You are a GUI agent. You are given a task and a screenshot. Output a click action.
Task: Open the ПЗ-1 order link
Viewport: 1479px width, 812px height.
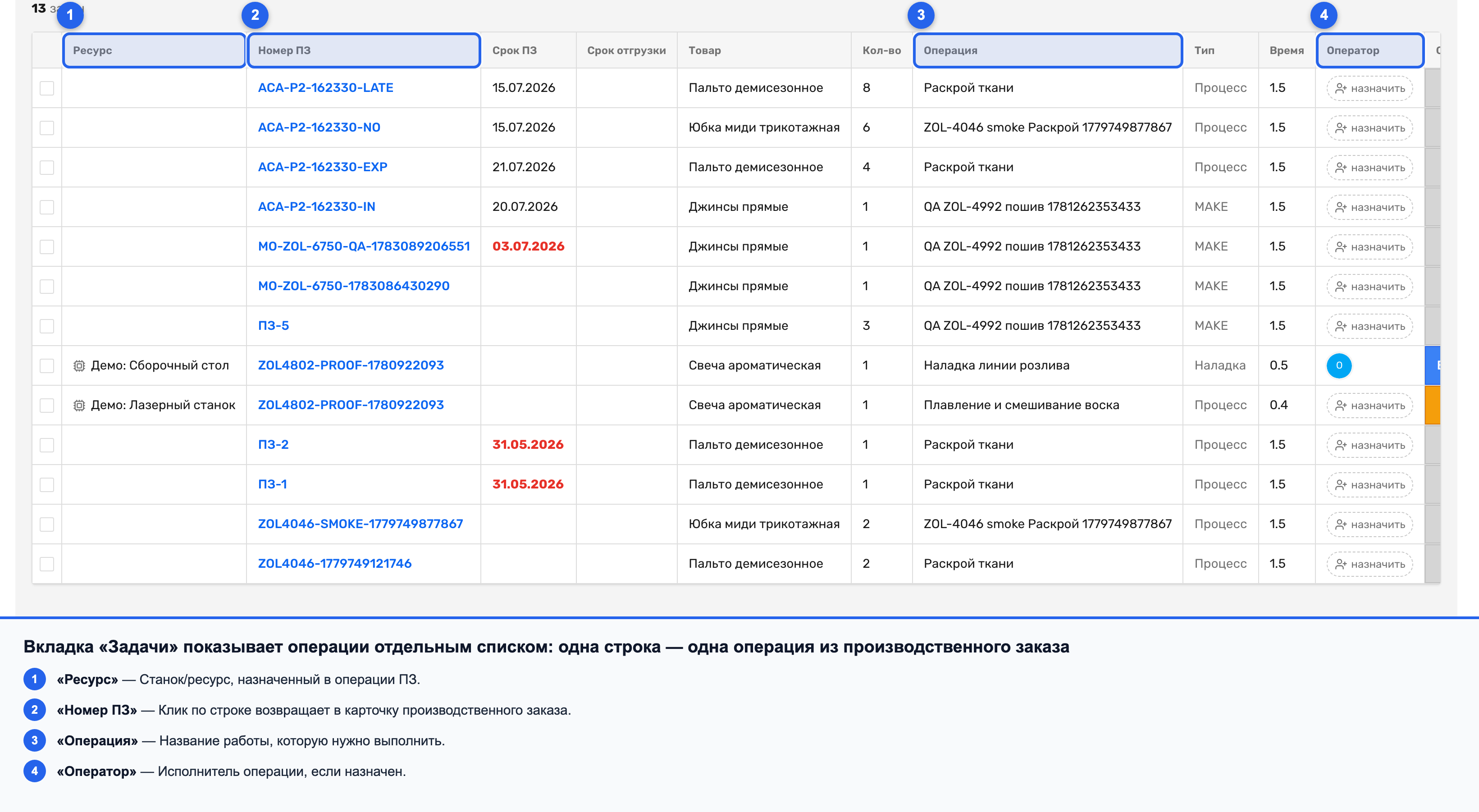click(272, 484)
